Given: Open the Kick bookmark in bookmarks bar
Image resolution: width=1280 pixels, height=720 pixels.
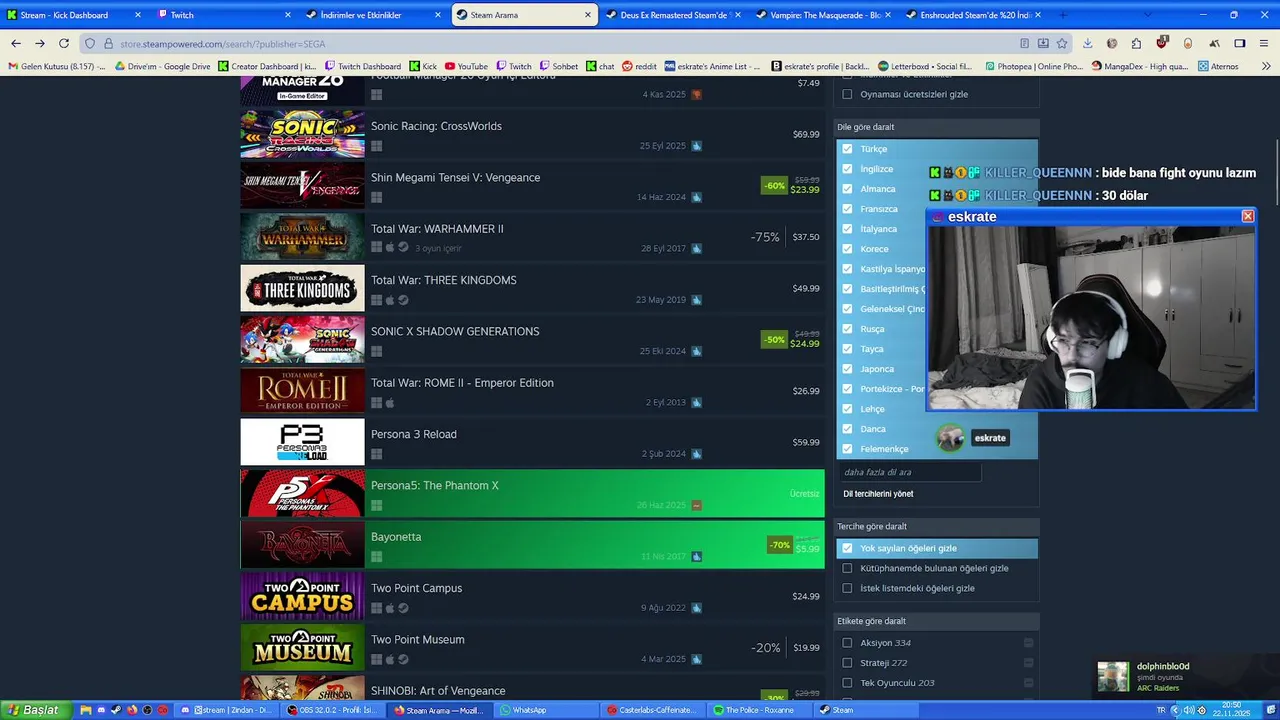Looking at the screenshot, I should point(424,66).
